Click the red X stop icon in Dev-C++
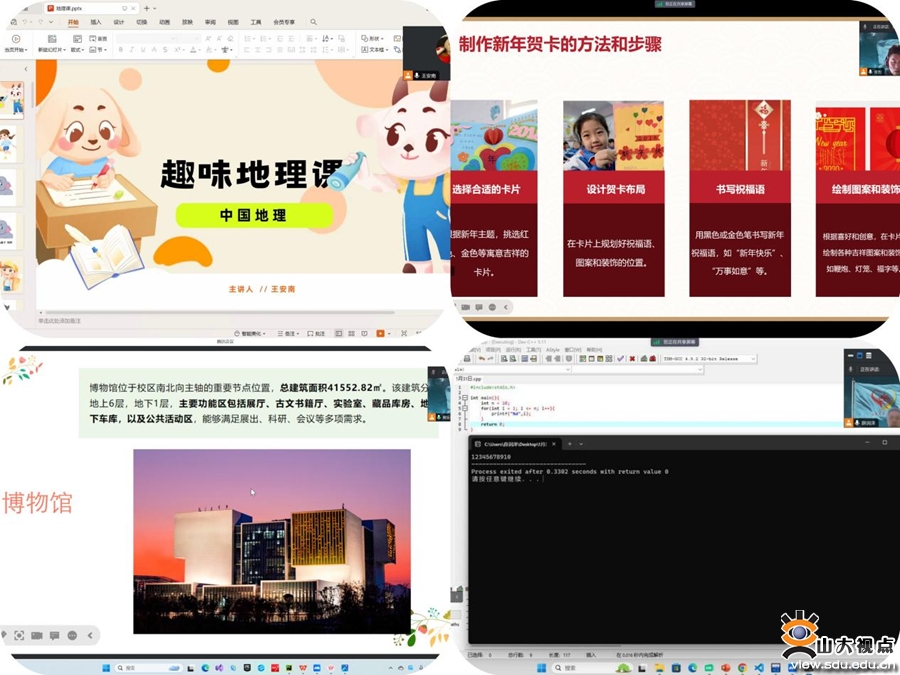The image size is (900, 675). click(x=632, y=358)
